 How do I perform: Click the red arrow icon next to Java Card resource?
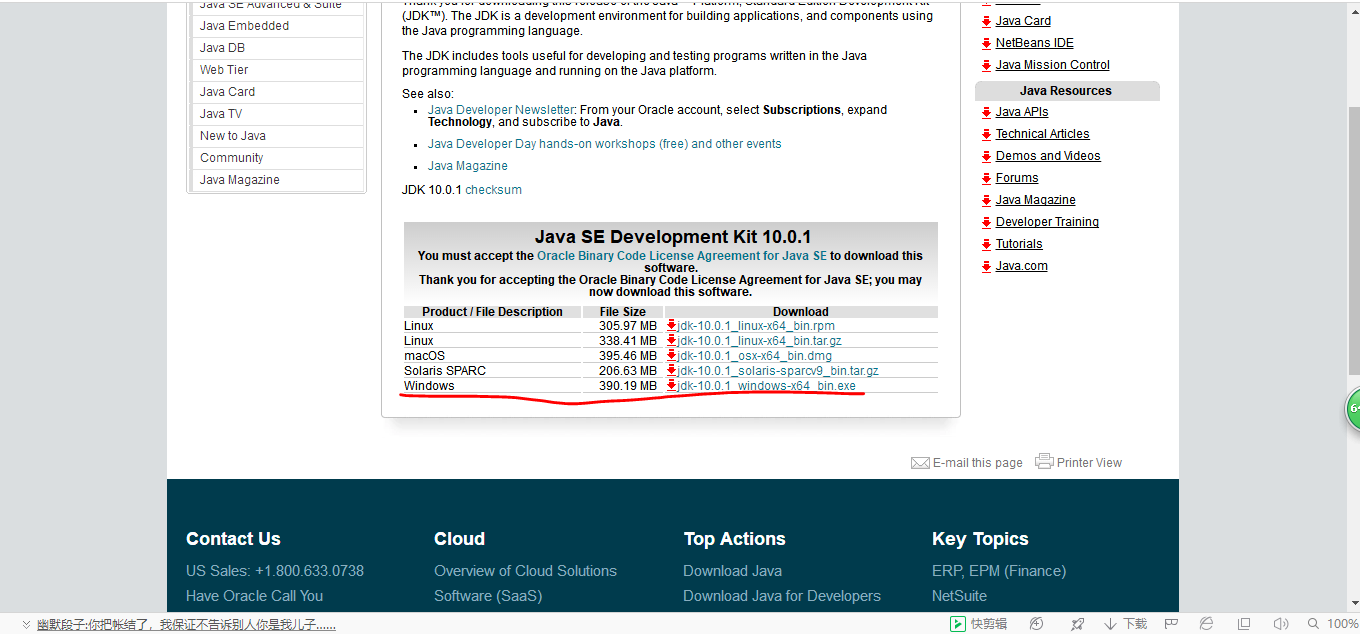[x=986, y=21]
